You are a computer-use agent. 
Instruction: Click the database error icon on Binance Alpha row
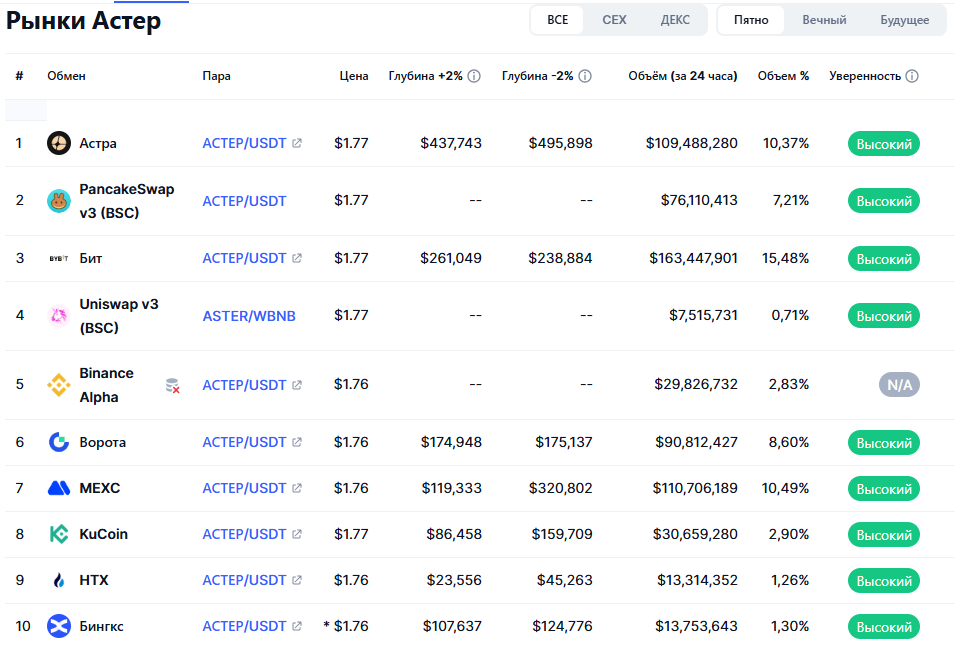[173, 385]
